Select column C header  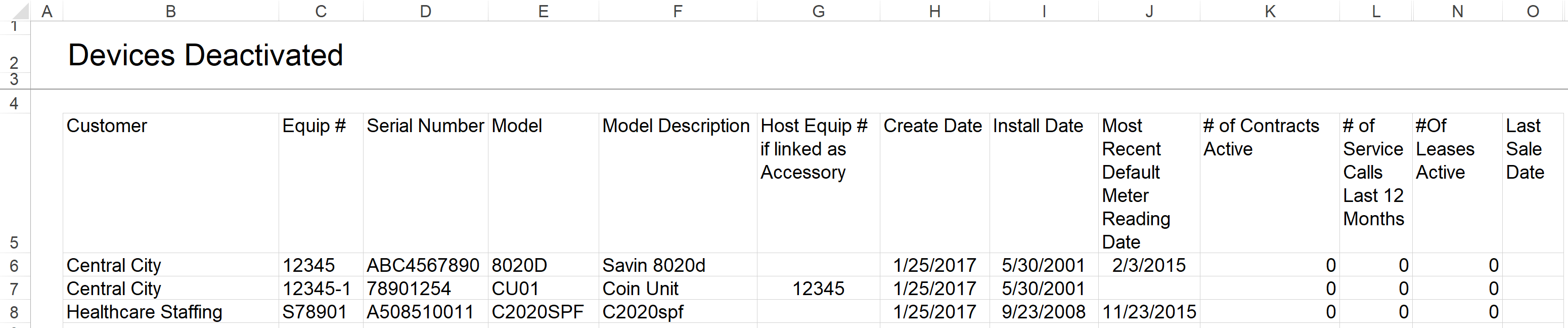321,11
